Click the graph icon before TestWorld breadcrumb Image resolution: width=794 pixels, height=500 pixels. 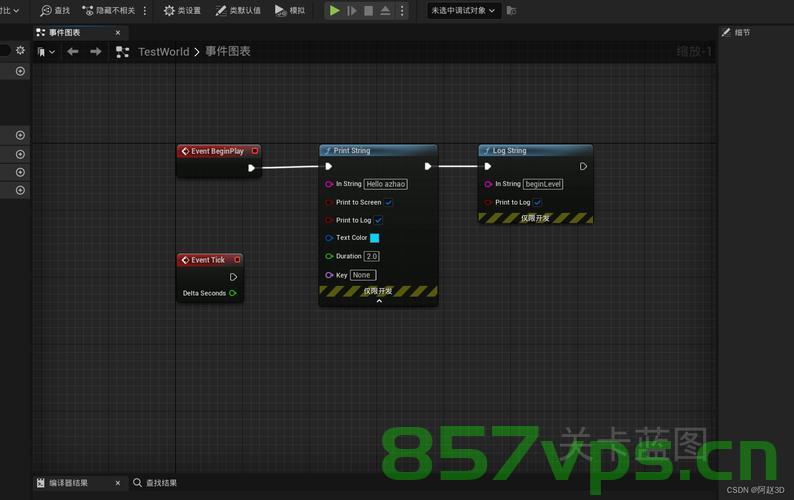(122, 52)
